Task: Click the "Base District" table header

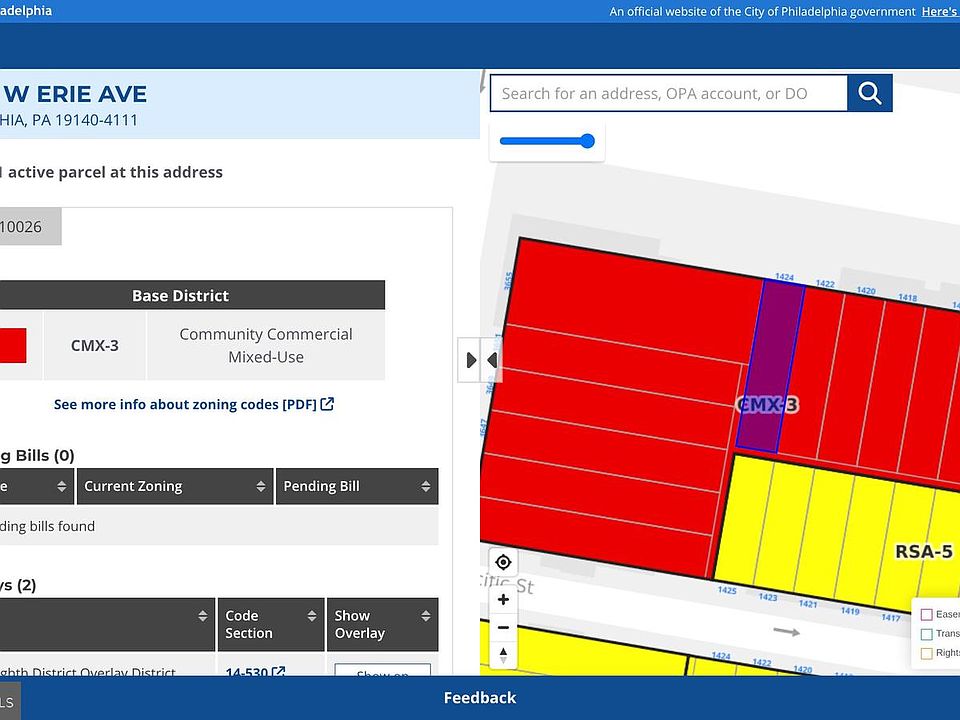Action: coord(181,296)
